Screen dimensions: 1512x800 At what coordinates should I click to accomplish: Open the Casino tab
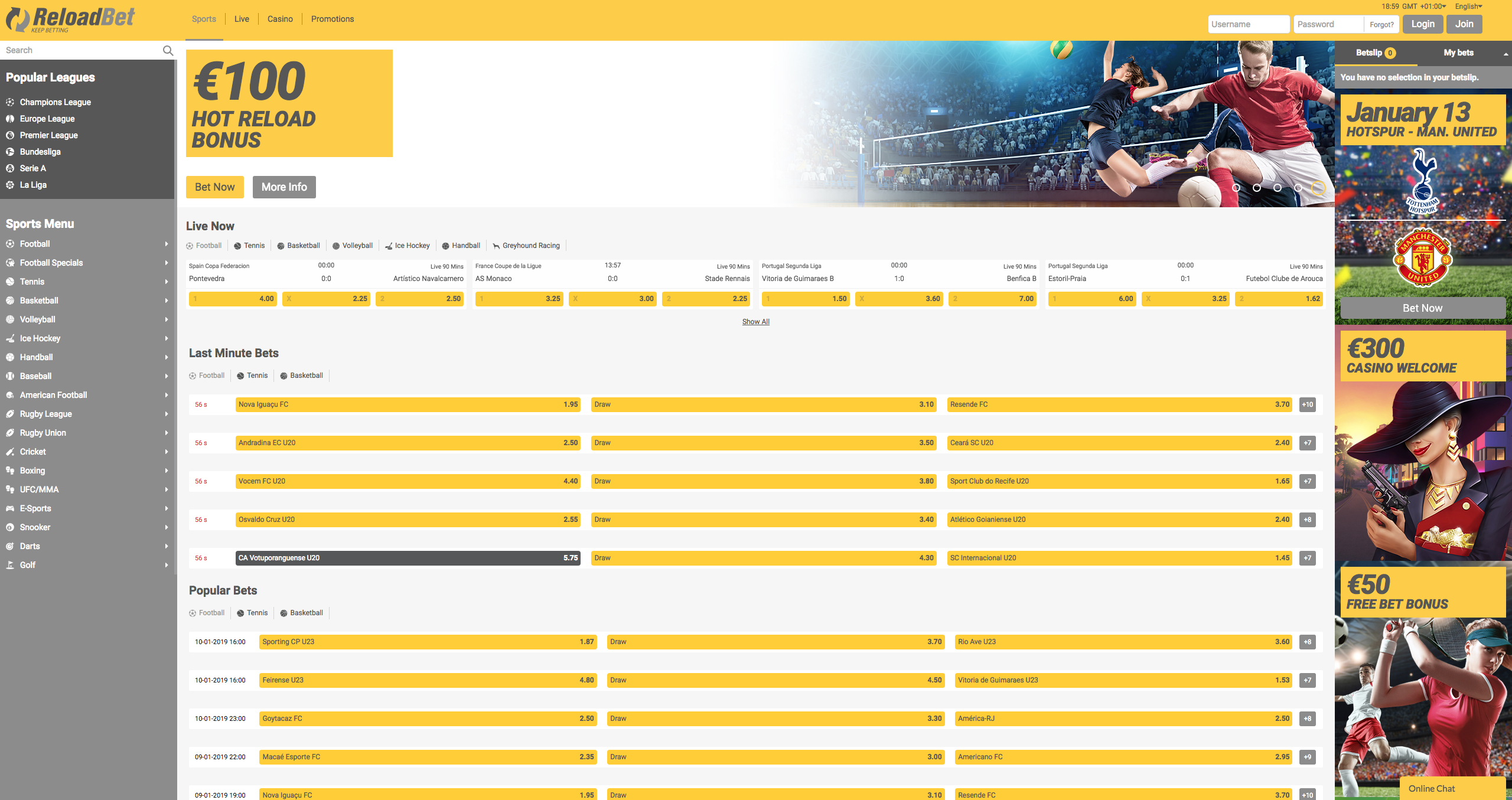click(280, 19)
